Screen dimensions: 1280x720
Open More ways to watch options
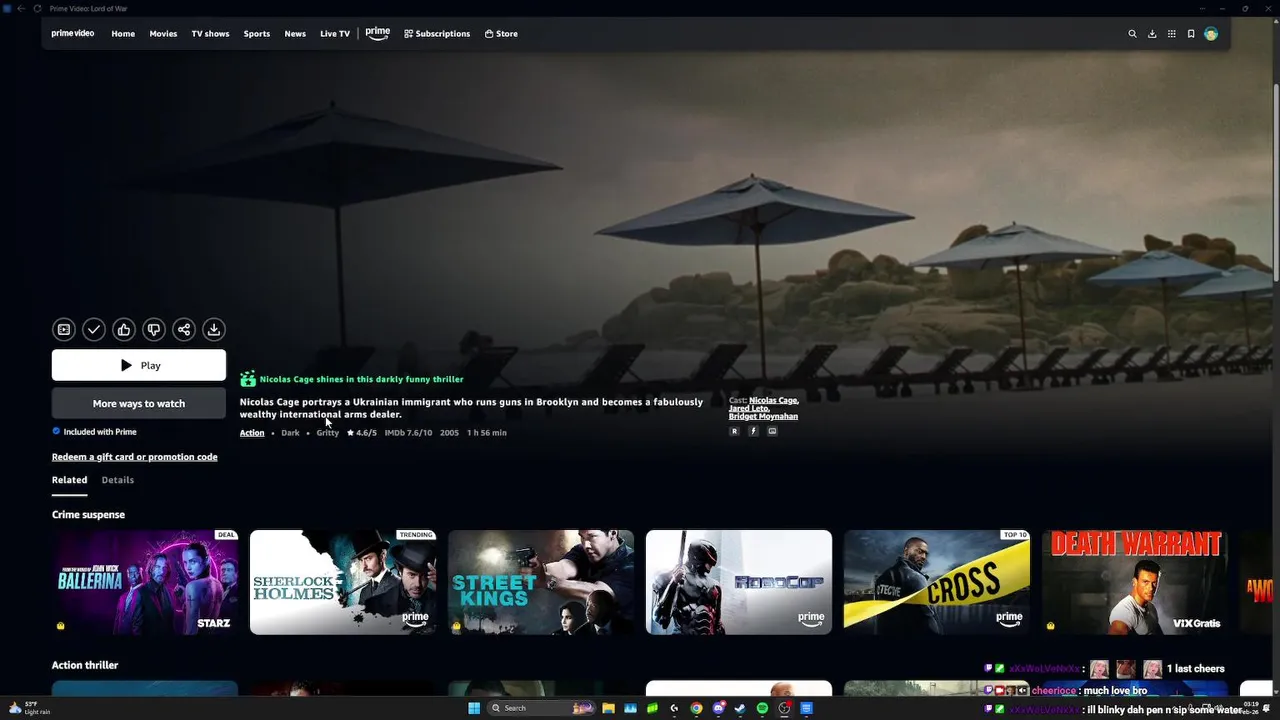[139, 403]
